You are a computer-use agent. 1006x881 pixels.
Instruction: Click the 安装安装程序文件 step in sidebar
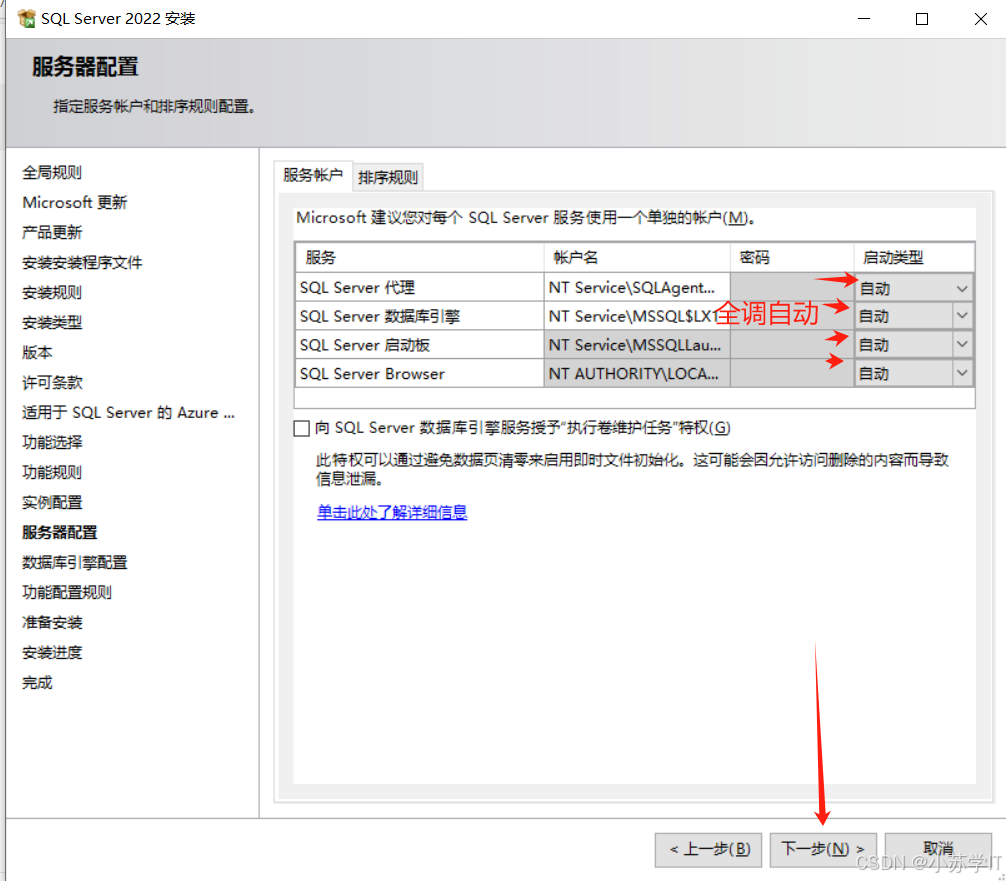pyautogui.click(x=82, y=262)
